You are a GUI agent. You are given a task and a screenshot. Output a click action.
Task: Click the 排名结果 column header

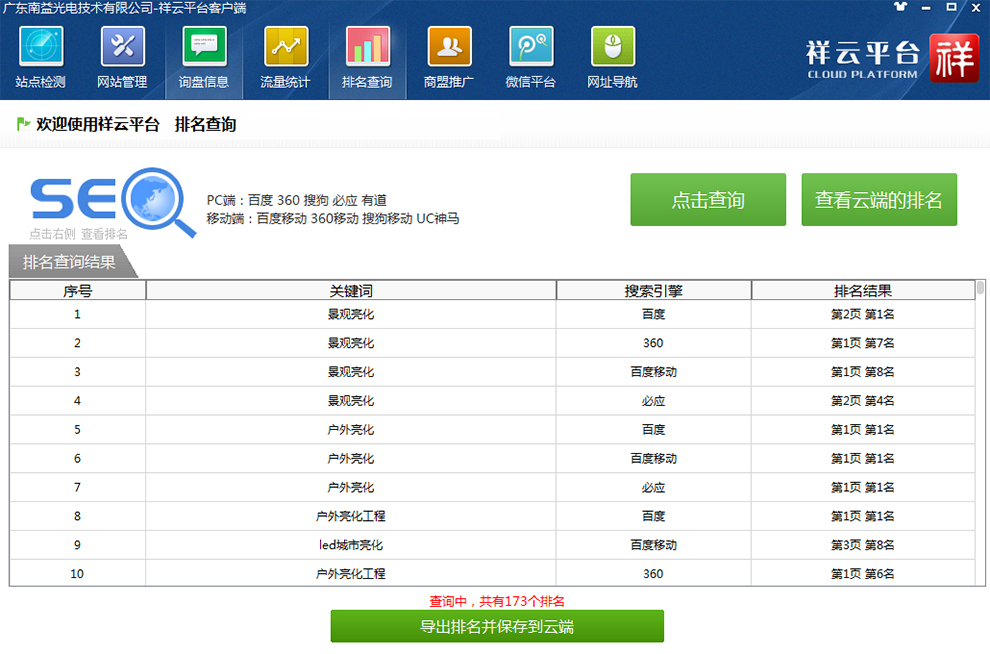[x=862, y=291]
